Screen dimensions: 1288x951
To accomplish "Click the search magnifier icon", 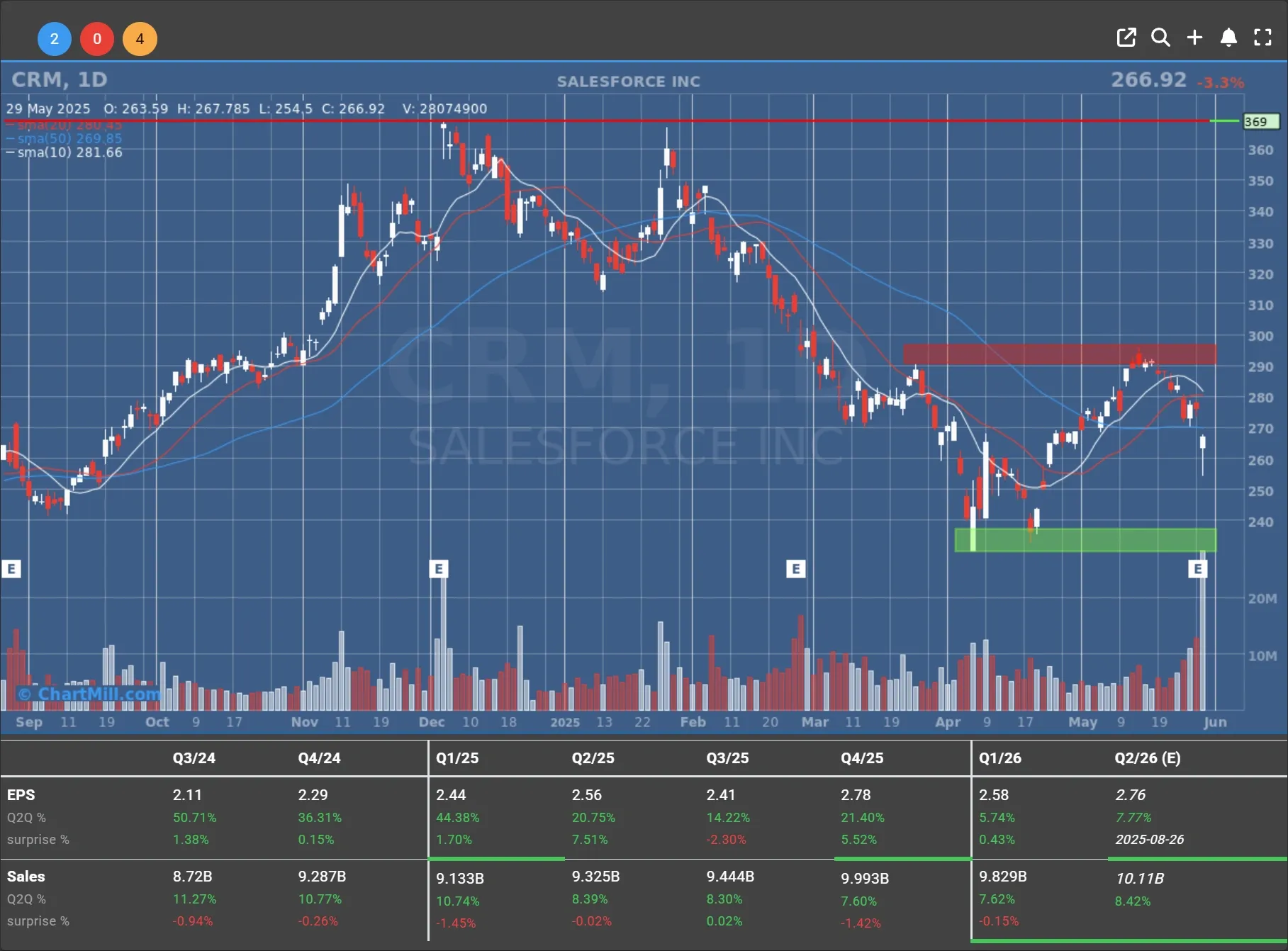I will tap(1160, 38).
